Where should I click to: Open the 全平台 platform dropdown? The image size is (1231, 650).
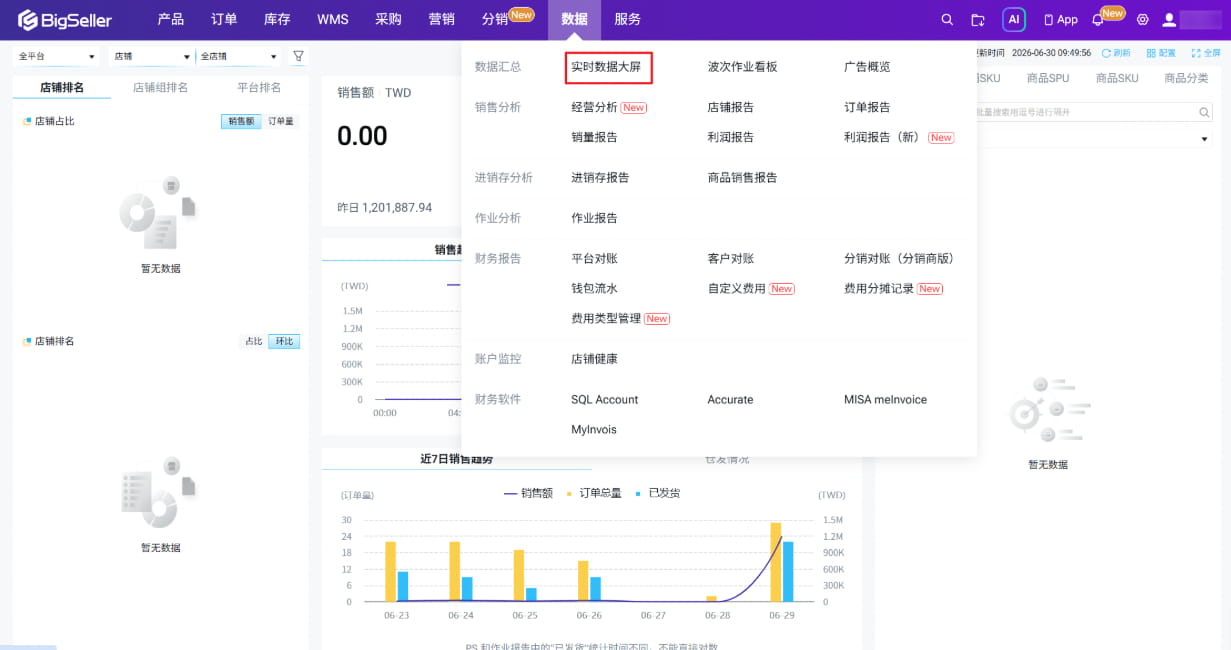[57, 56]
